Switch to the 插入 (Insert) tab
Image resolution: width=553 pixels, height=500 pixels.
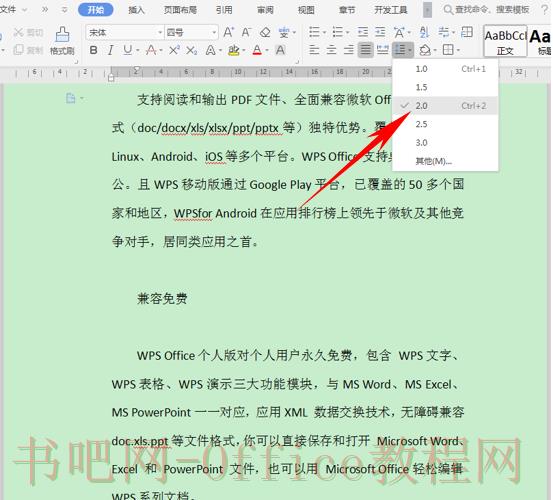(x=136, y=10)
